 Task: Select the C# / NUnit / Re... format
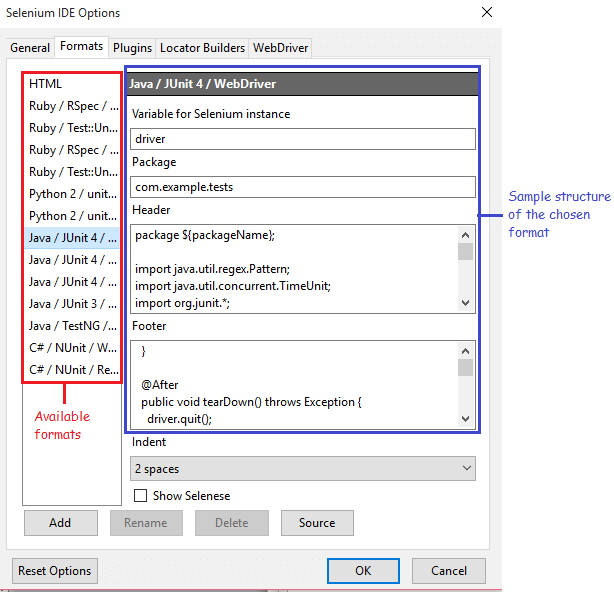point(73,370)
